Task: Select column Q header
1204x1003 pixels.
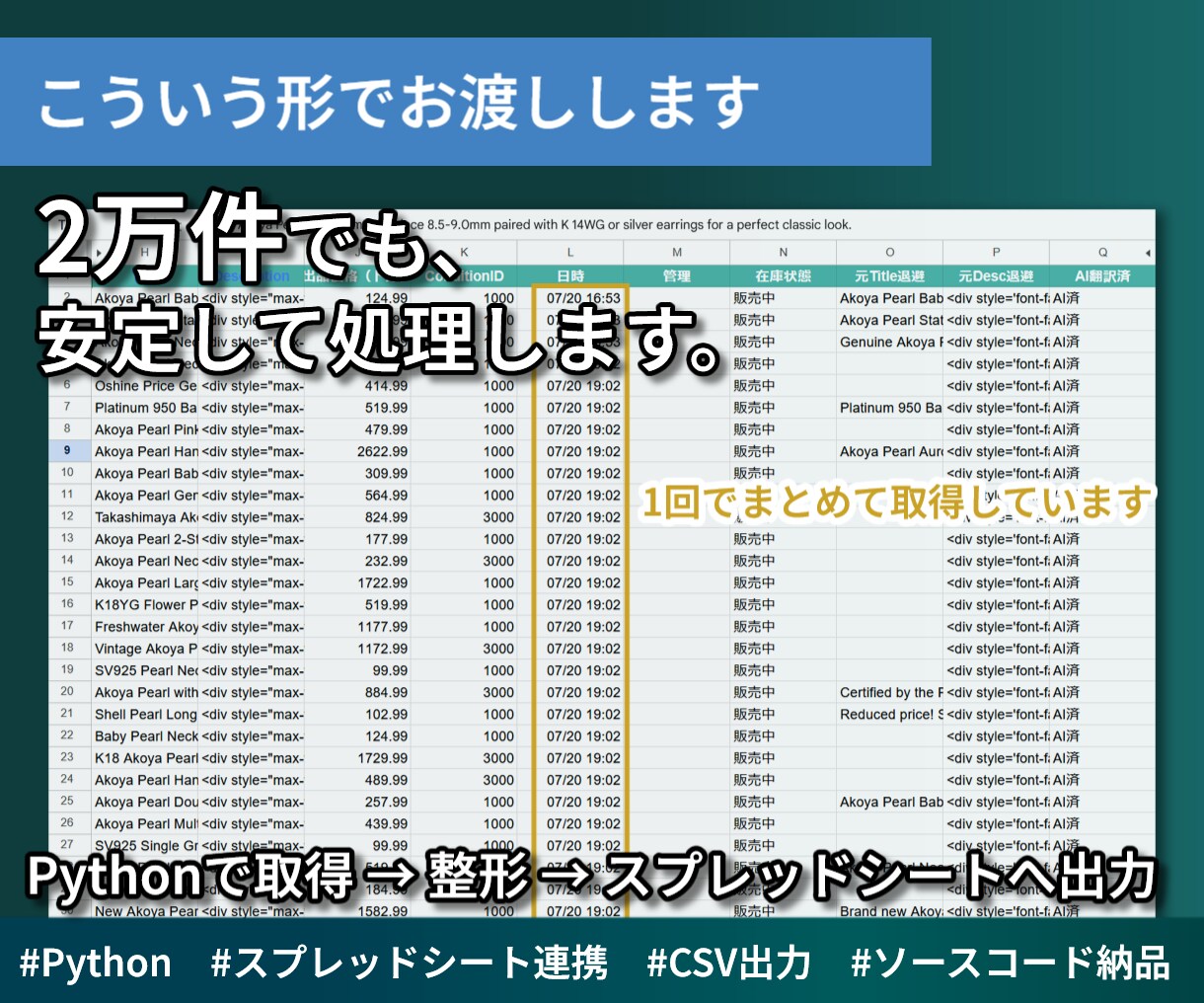Action: (1102, 253)
